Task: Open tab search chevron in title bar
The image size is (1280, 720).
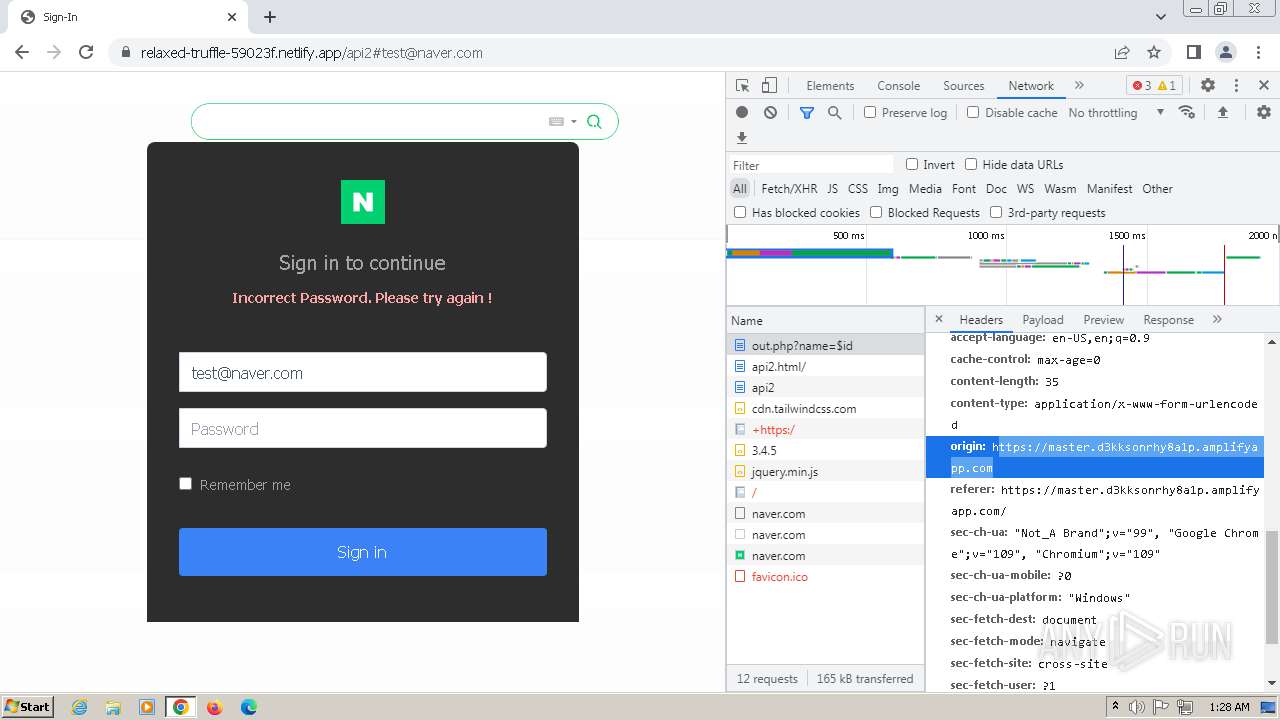Action: coord(1161,17)
